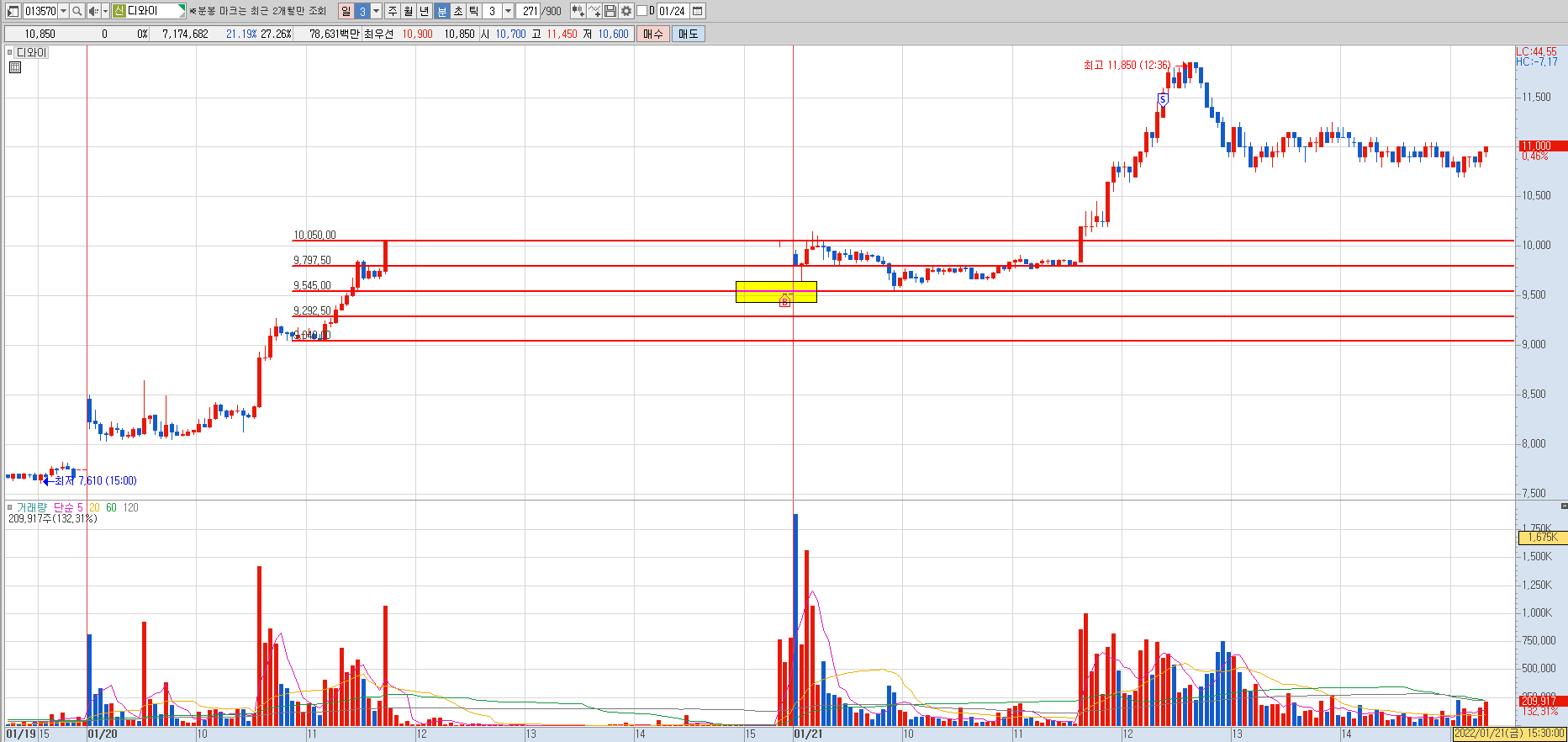The image size is (1568, 742).
Task: Open the minute interval dropdown showing 3
Action: [x=508, y=11]
